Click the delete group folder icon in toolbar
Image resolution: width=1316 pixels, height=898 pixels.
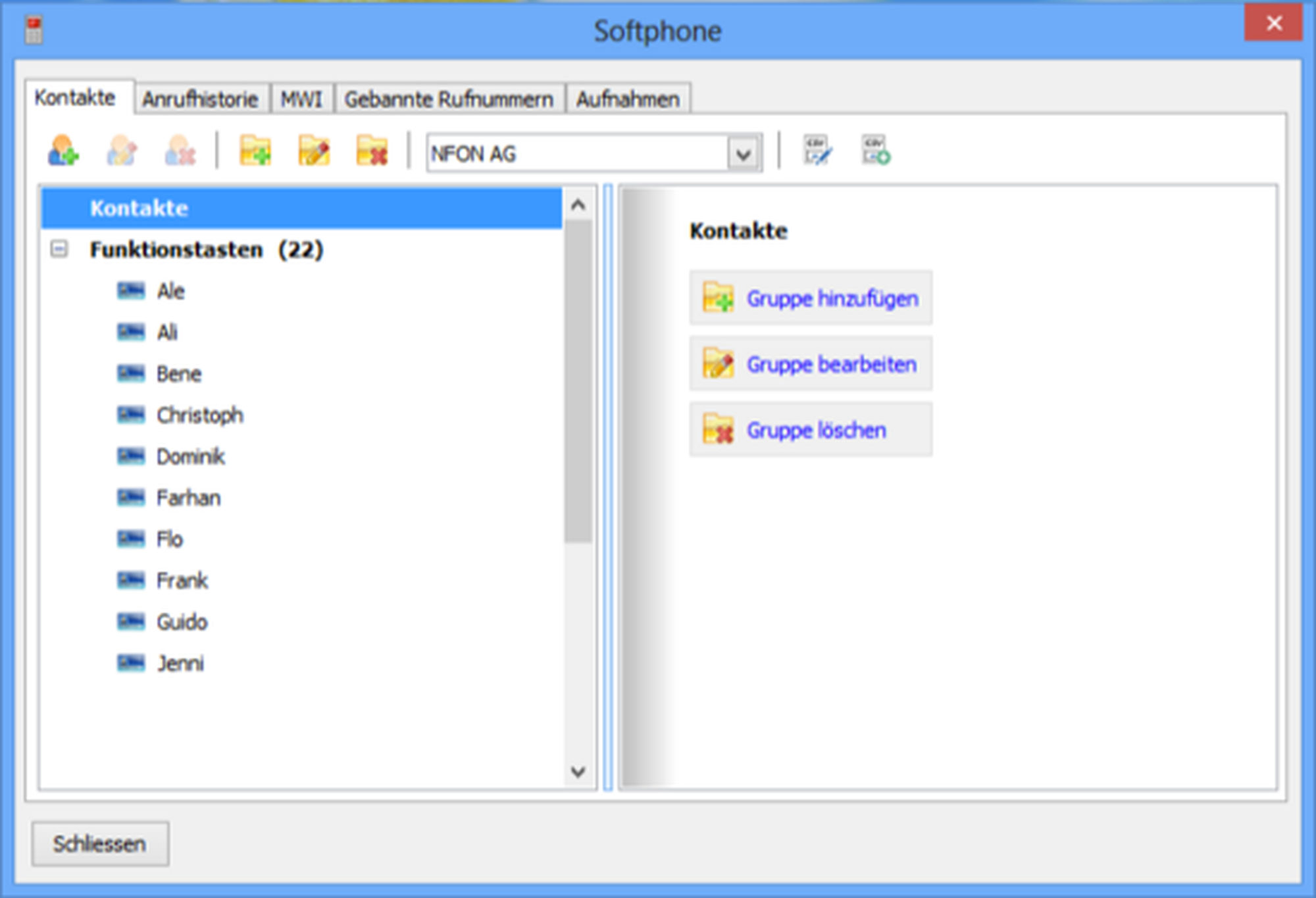pyautogui.click(x=372, y=151)
